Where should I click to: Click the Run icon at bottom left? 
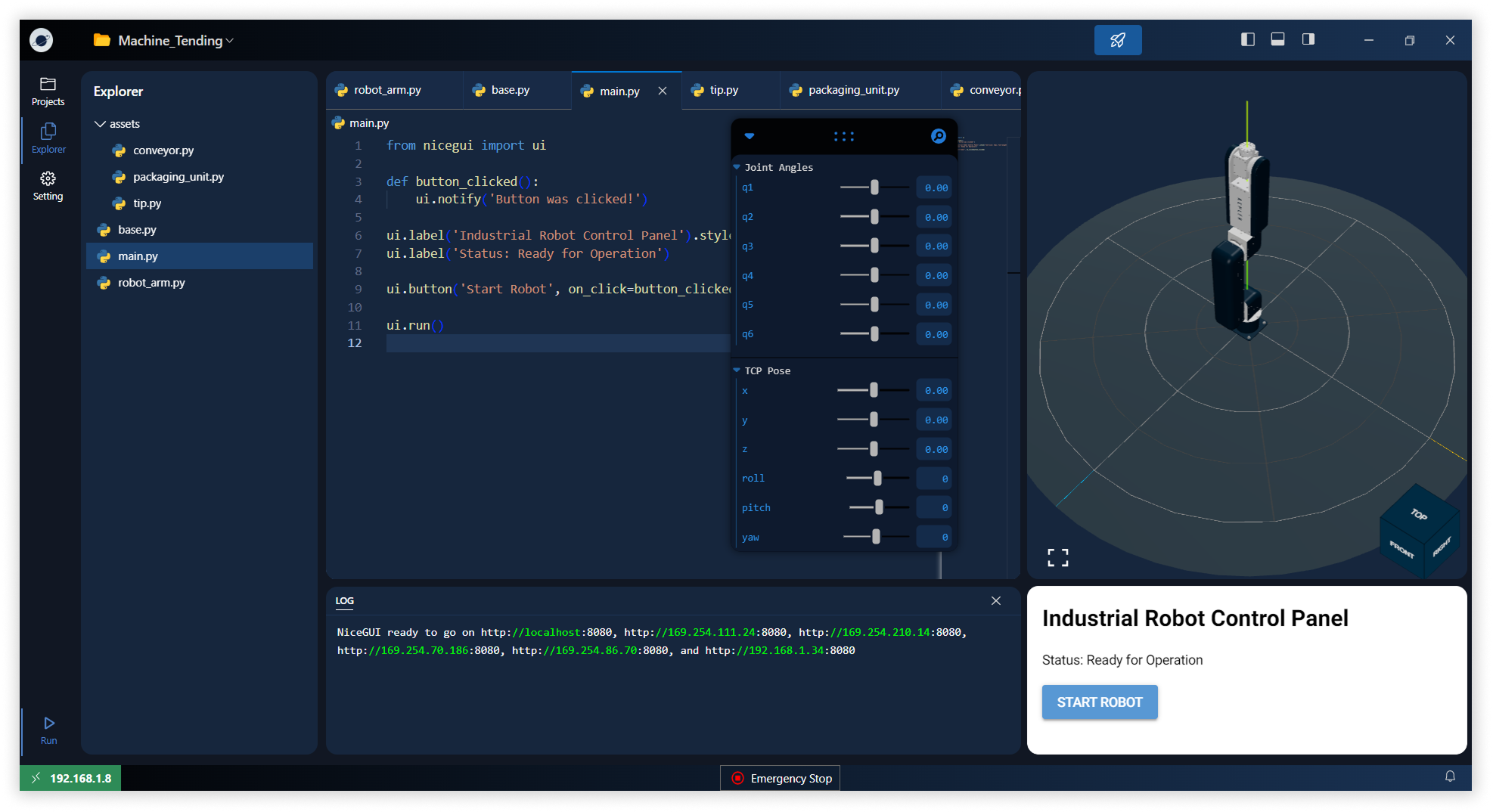pyautogui.click(x=48, y=728)
